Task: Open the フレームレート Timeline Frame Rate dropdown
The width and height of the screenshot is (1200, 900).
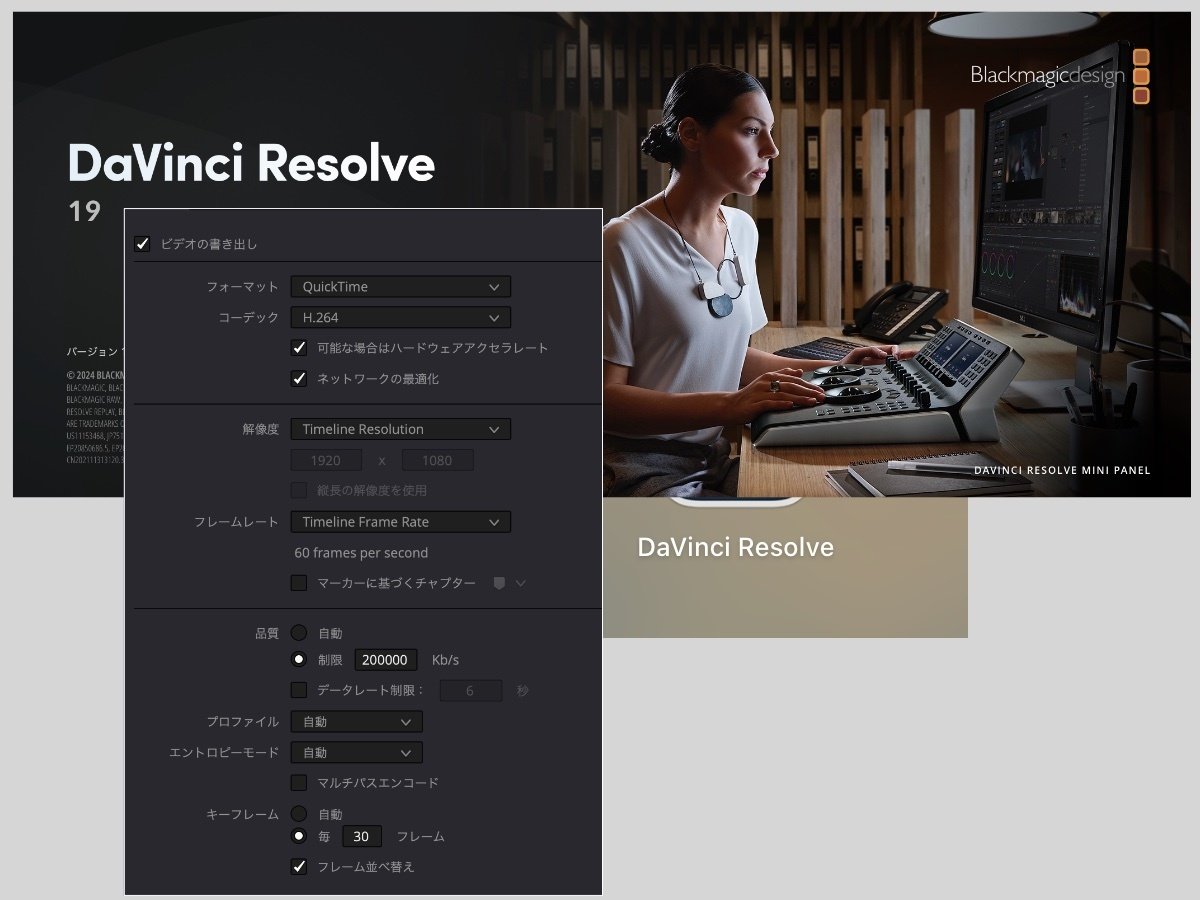Action: pos(400,522)
